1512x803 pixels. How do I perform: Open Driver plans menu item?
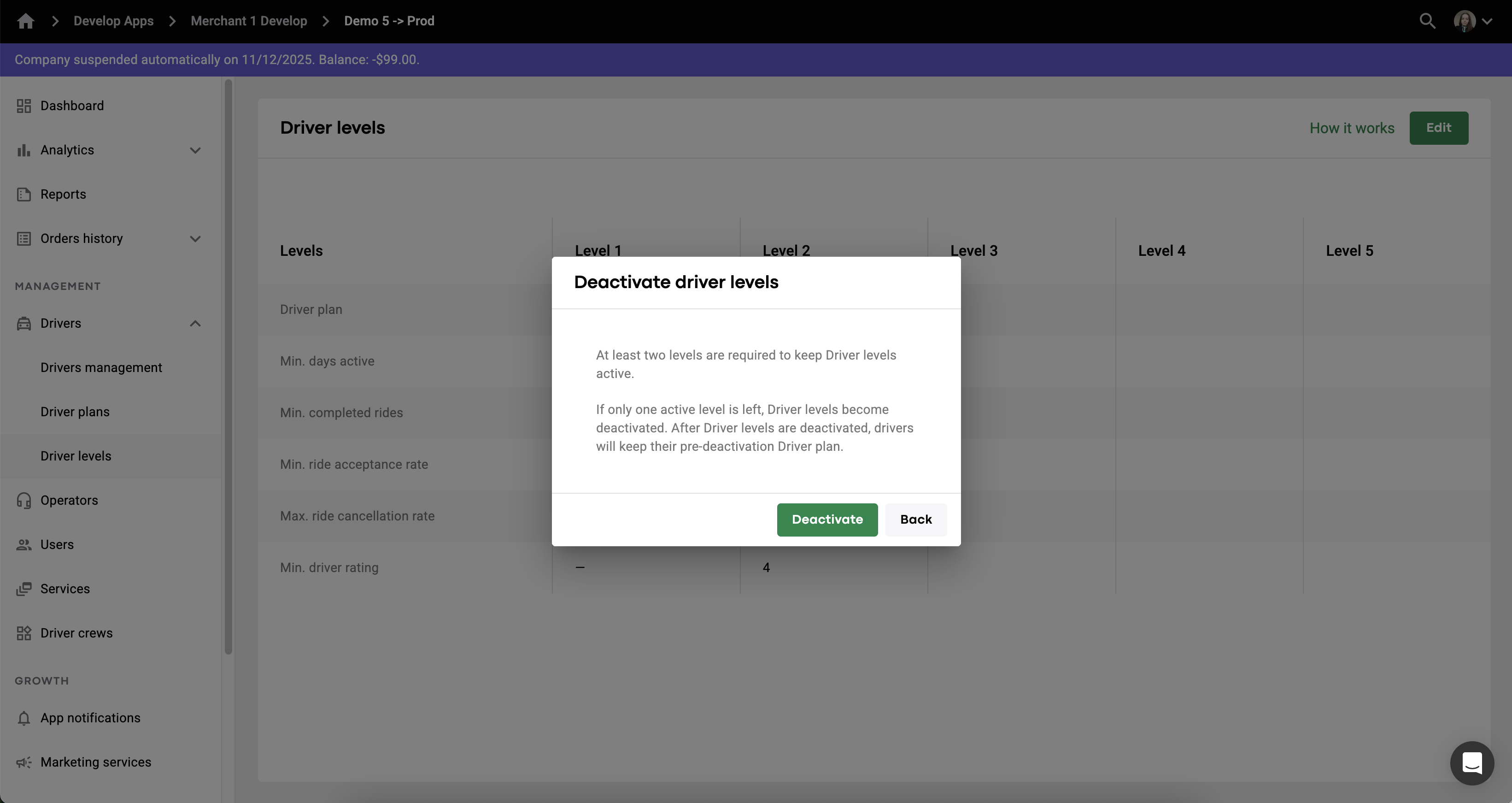click(x=75, y=412)
